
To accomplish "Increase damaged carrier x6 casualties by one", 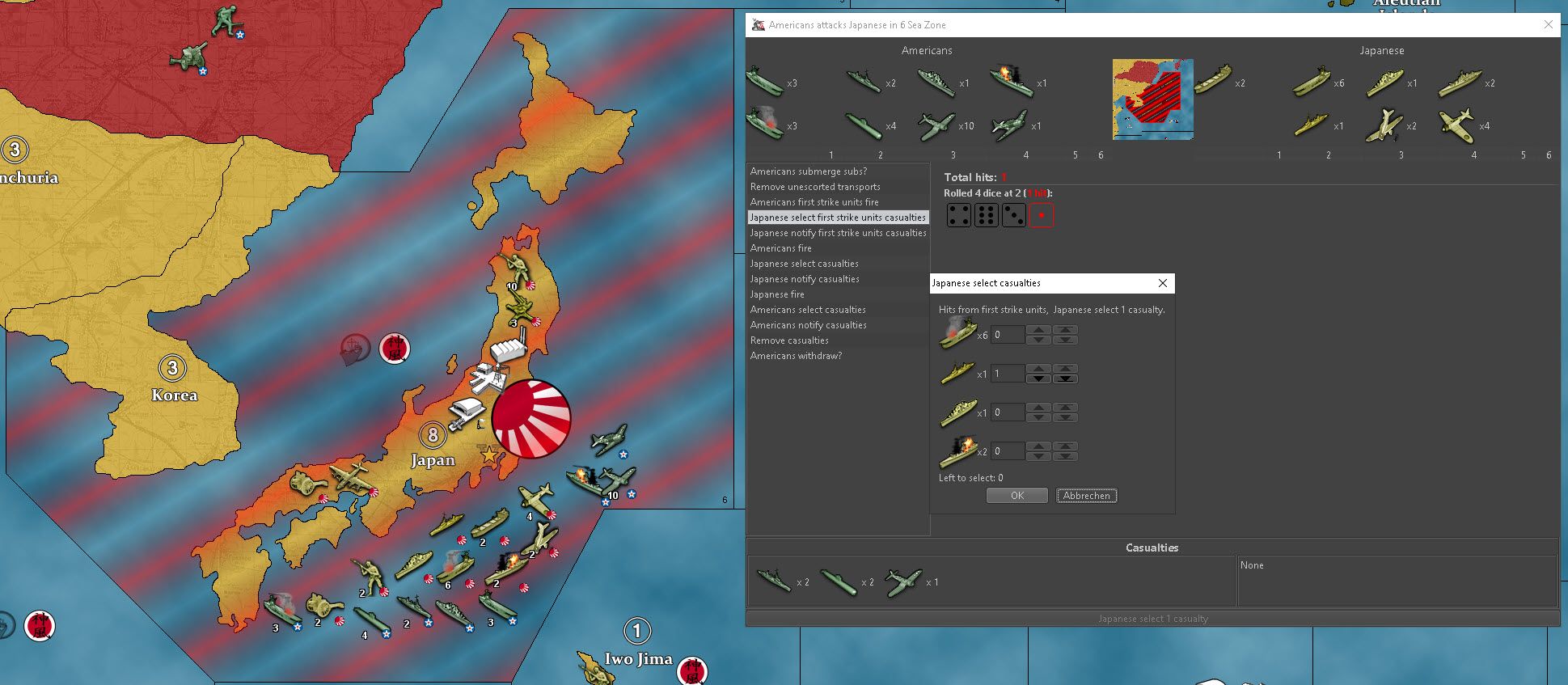I will coord(1038,330).
